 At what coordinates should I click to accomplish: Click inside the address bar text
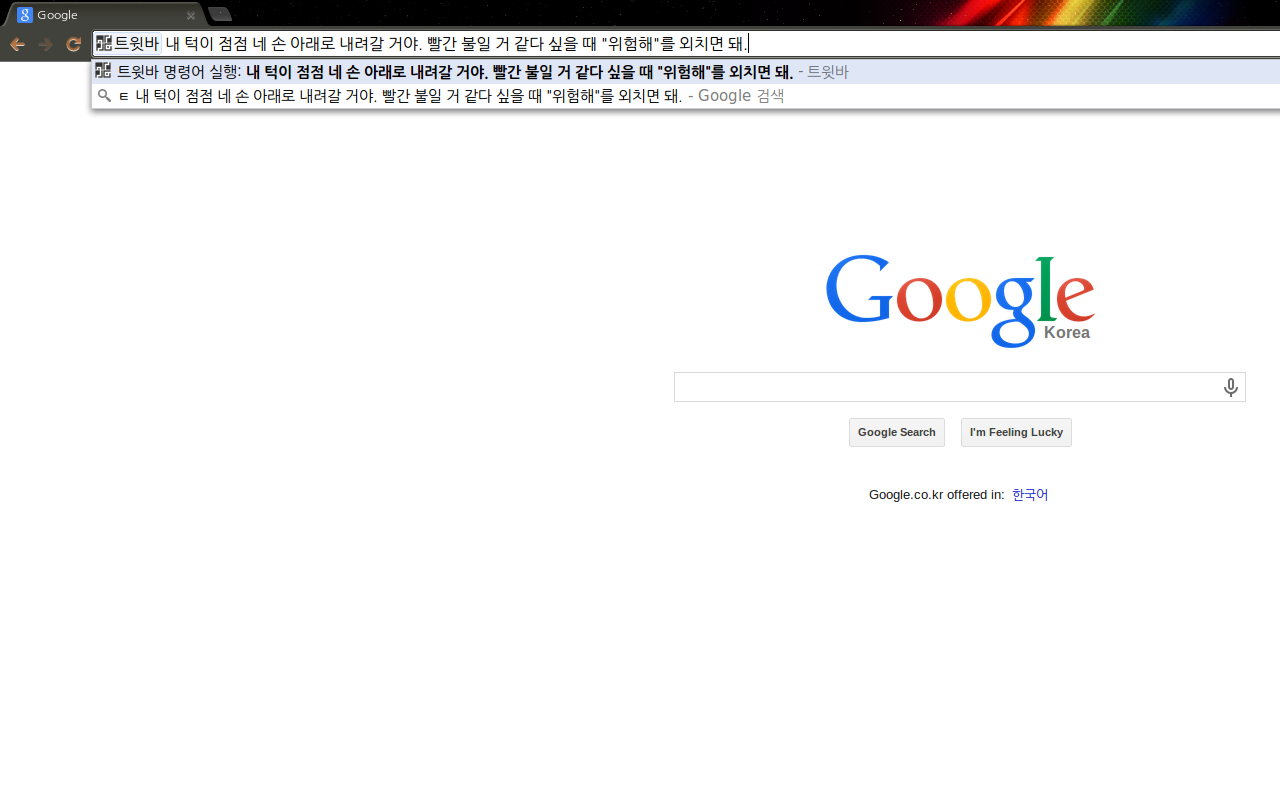456,44
